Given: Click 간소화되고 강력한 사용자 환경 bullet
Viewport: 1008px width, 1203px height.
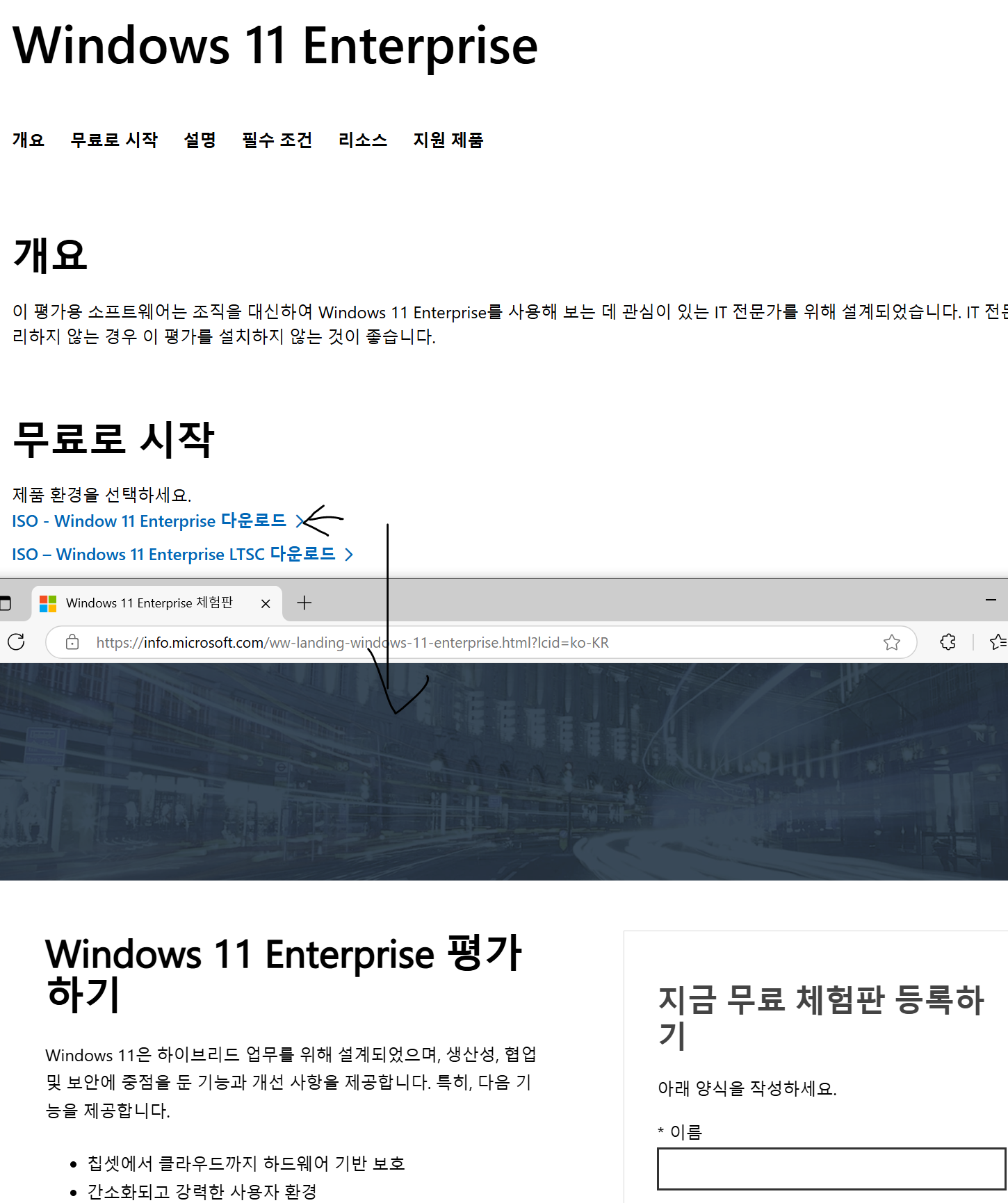Looking at the screenshot, I should 202,1191.
